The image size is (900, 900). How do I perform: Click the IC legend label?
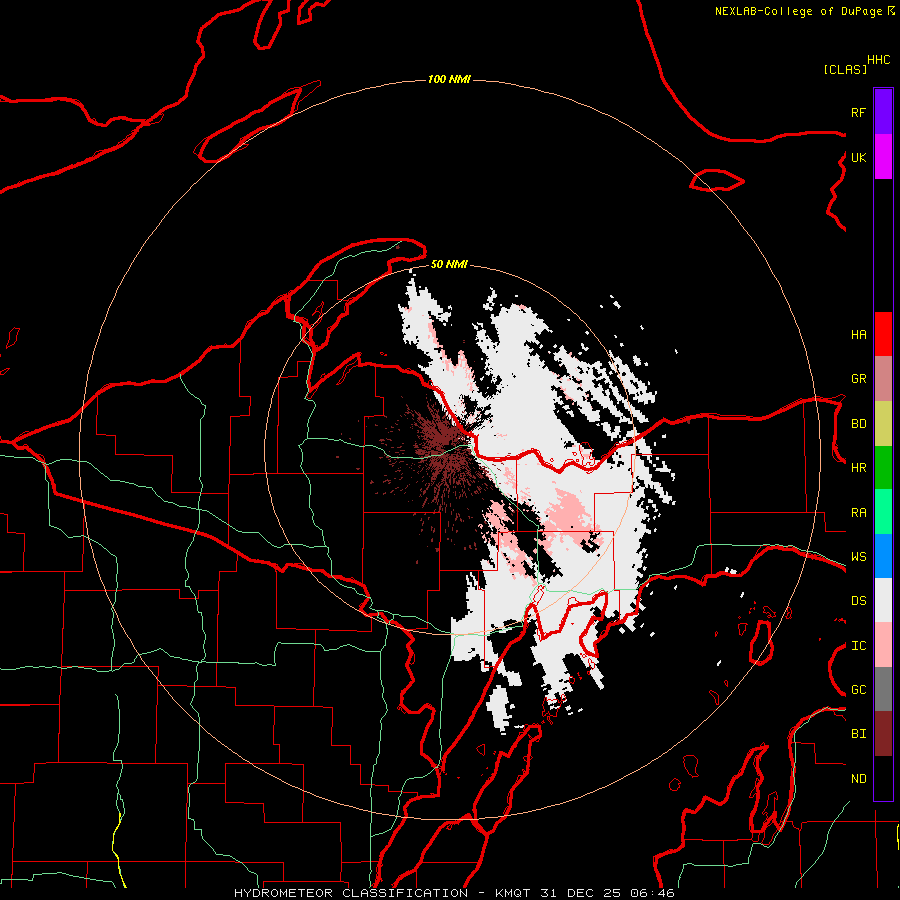(x=858, y=646)
